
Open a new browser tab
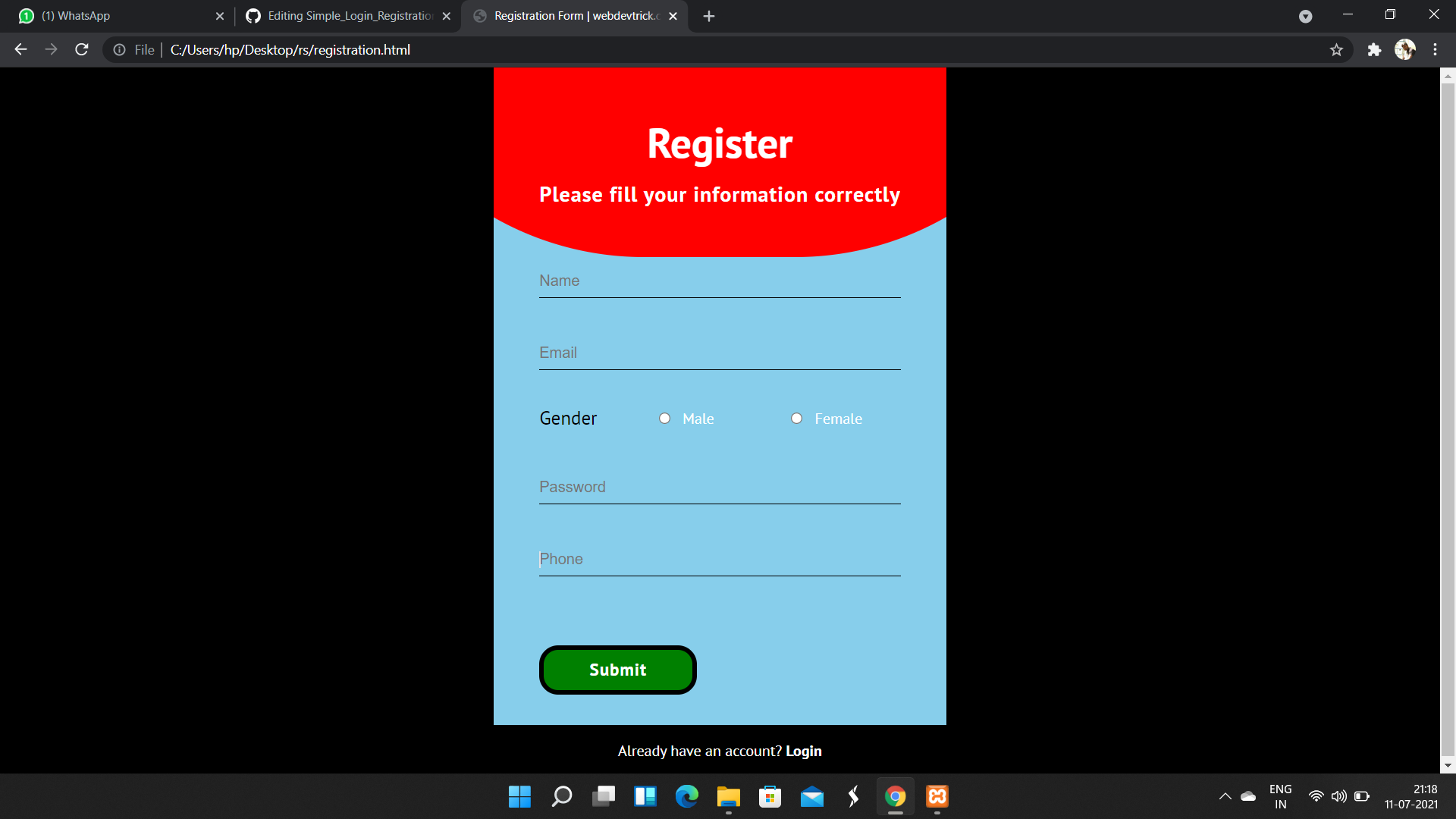pos(708,16)
